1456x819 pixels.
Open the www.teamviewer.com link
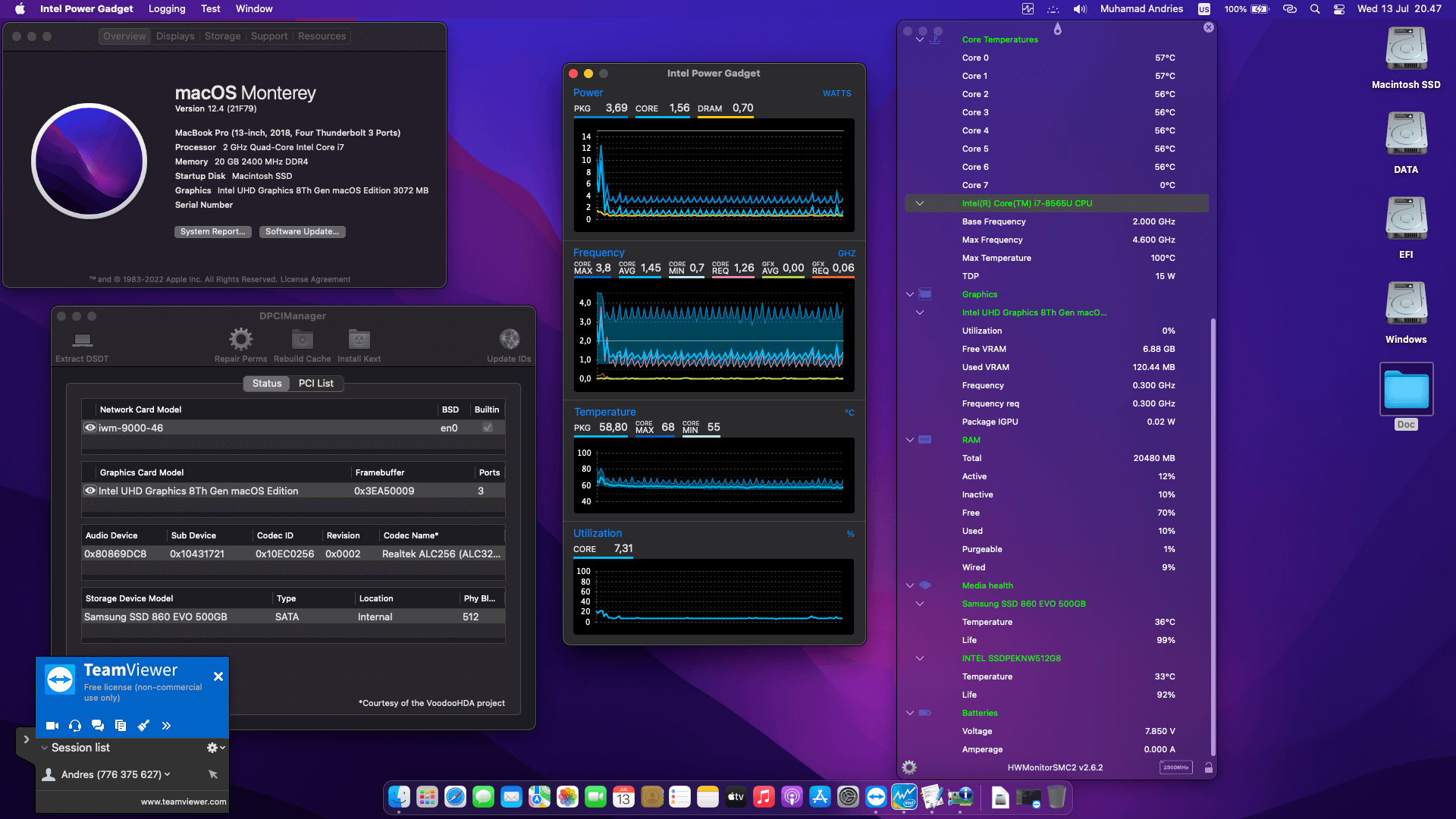(184, 801)
